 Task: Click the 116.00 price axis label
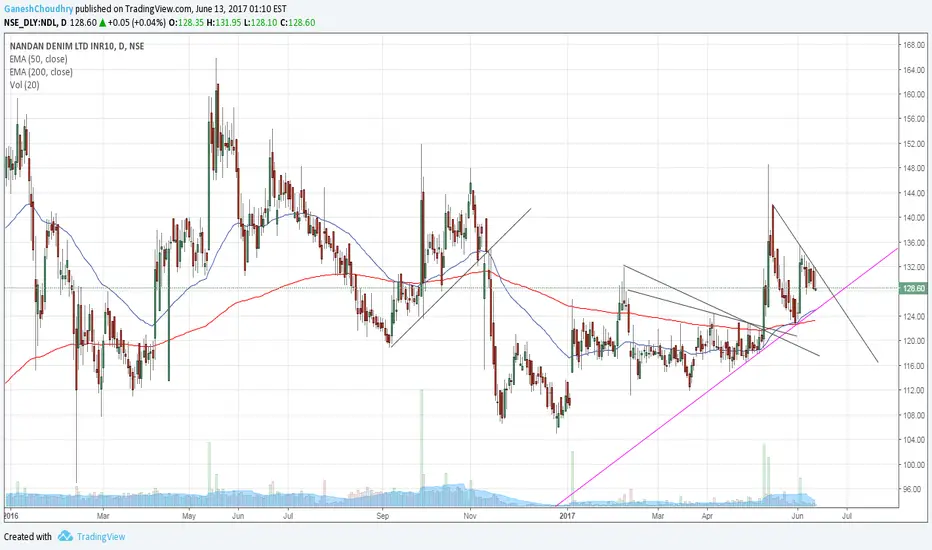(x=914, y=366)
